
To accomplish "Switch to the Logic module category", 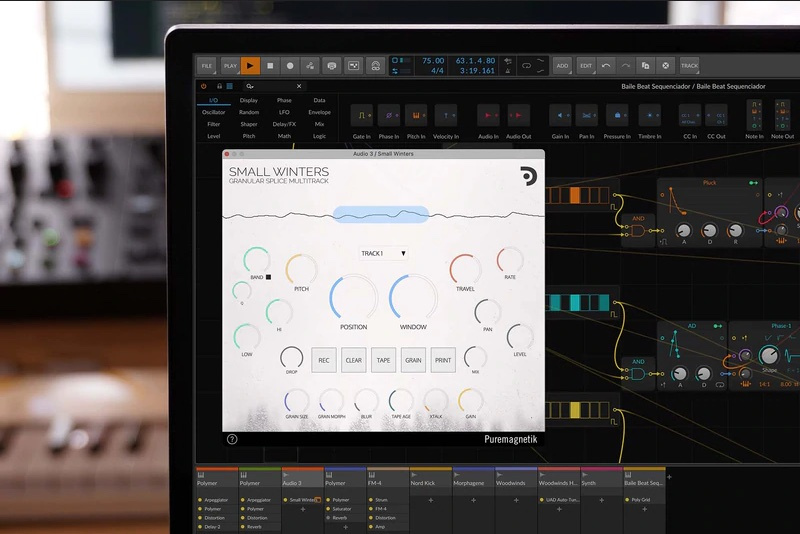I will (319, 136).
